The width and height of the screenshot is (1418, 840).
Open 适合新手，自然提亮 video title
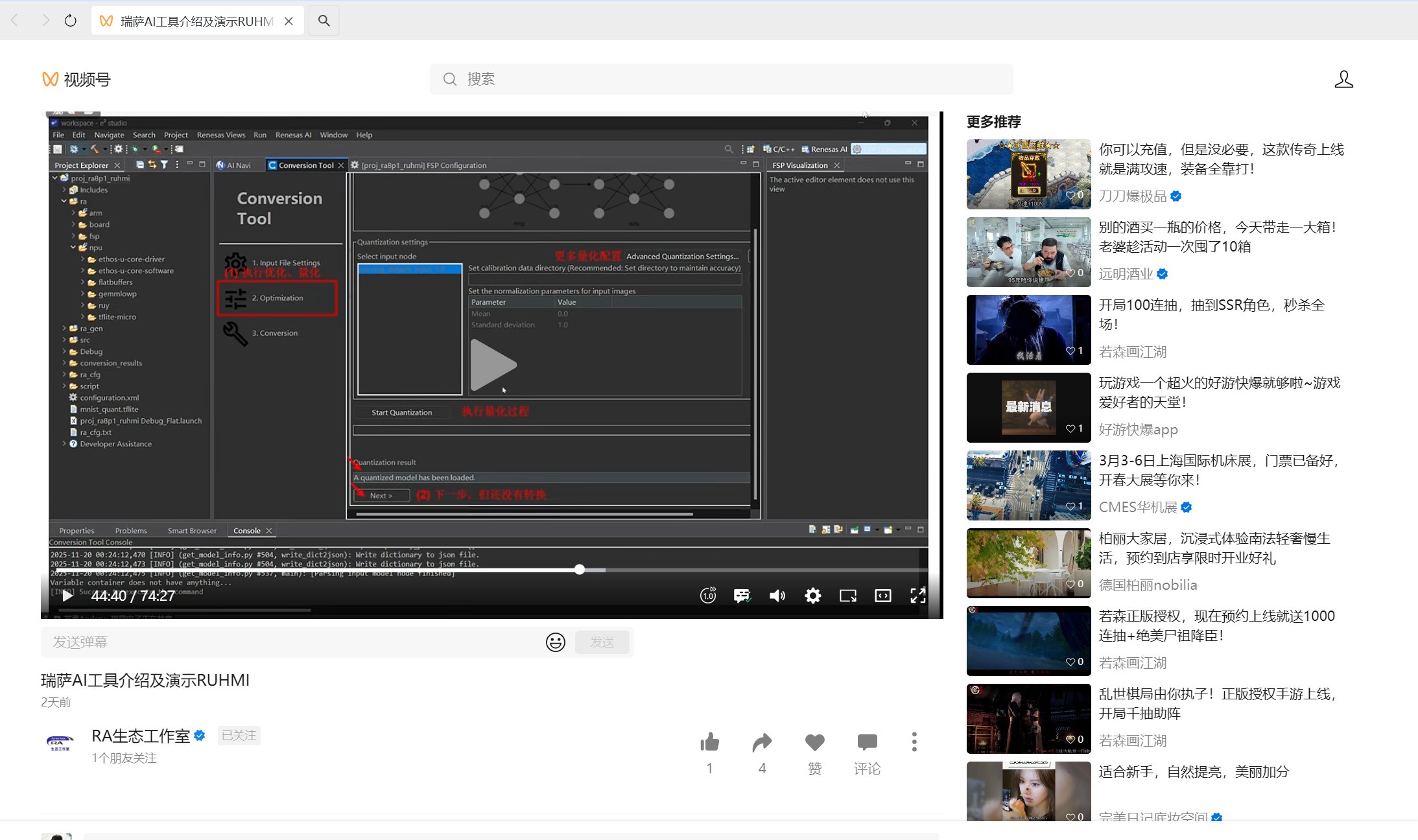click(1194, 772)
